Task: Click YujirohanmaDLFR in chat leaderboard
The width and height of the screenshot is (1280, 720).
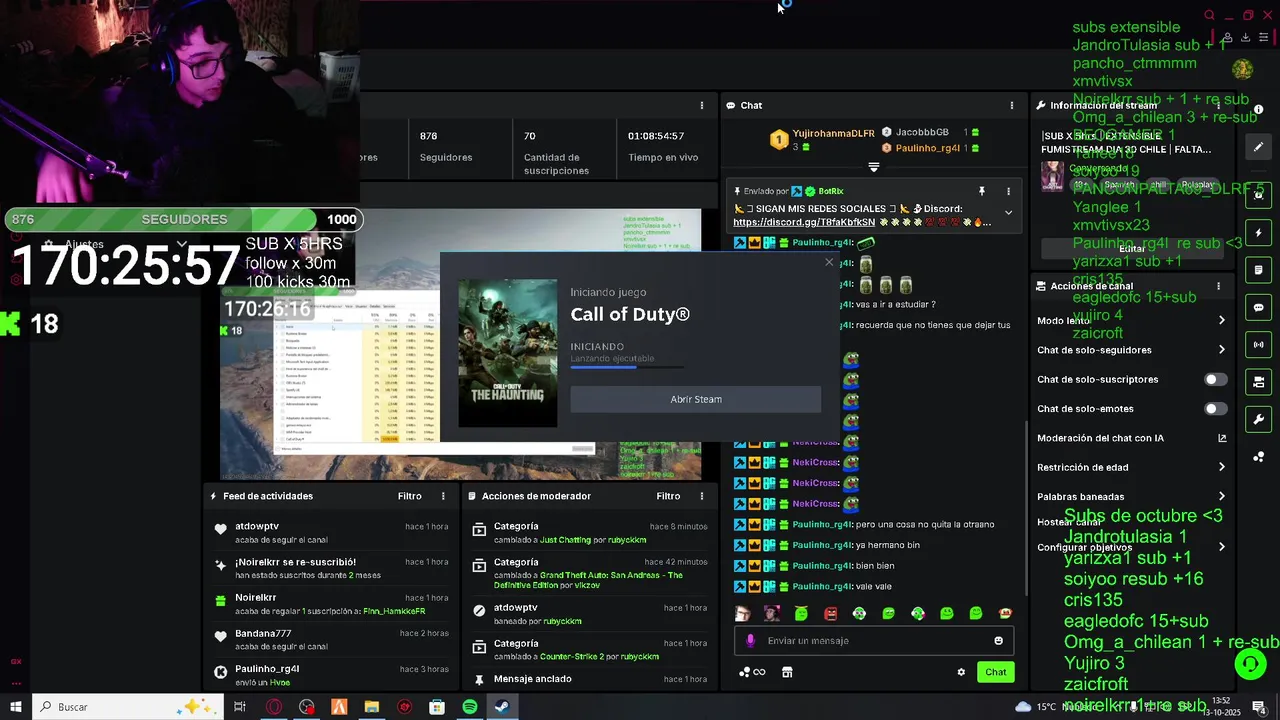Action: pos(833,133)
